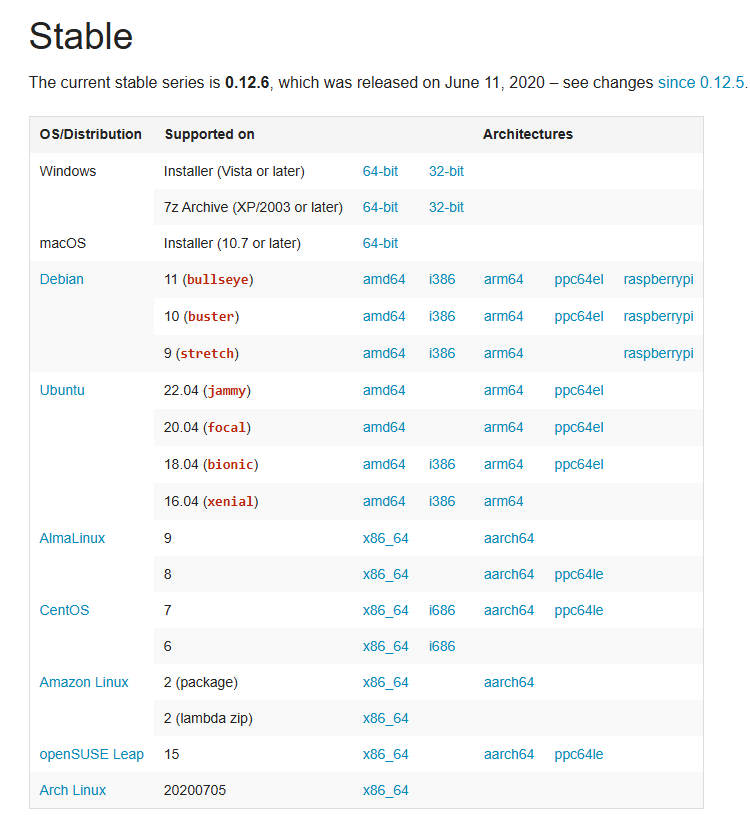Download Debian 10 buster arm64 package
The image size is (750, 815).
(x=503, y=317)
